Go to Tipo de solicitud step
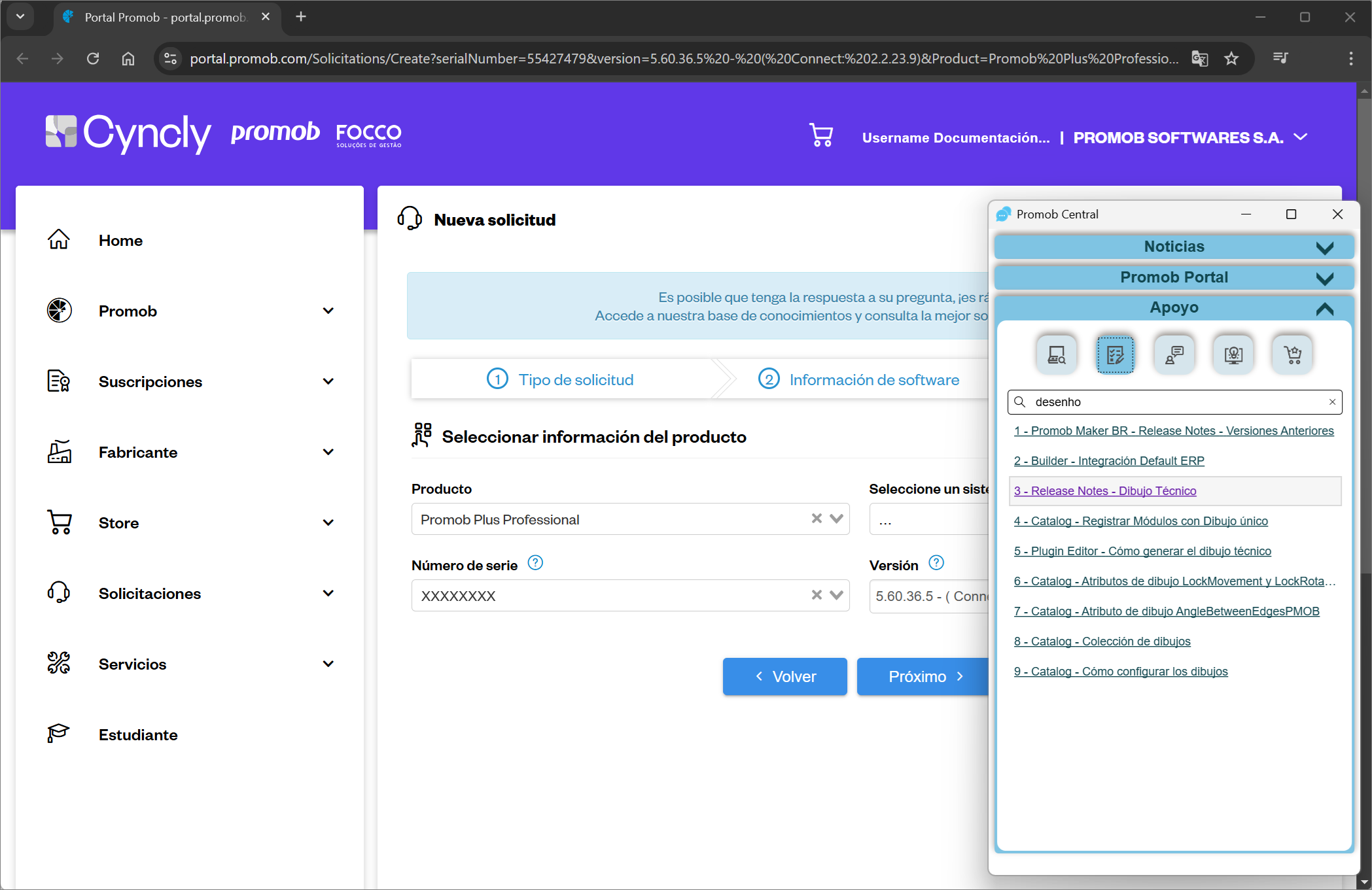The height and width of the screenshot is (890, 1372). click(x=561, y=379)
